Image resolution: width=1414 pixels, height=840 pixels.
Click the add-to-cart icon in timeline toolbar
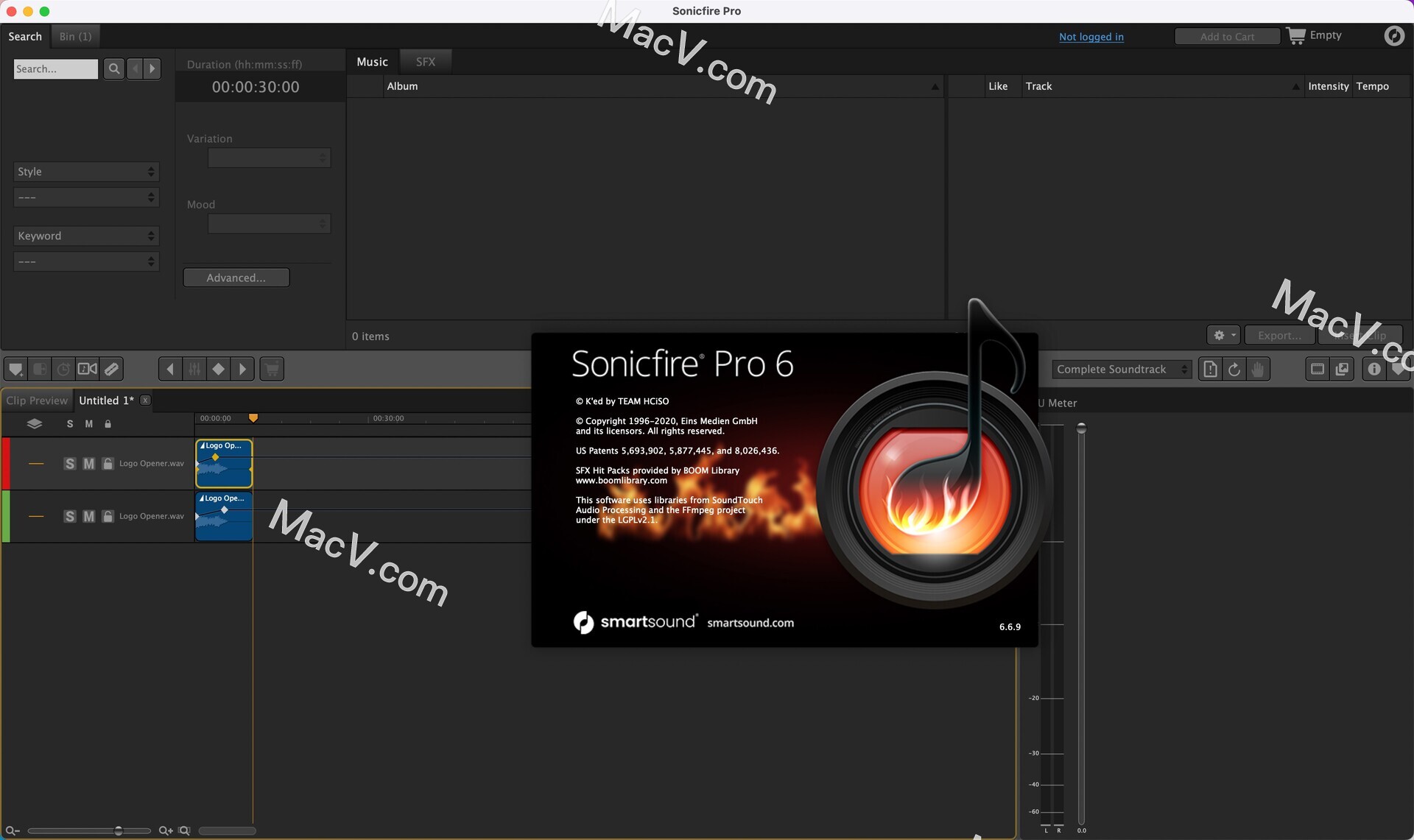coord(272,369)
